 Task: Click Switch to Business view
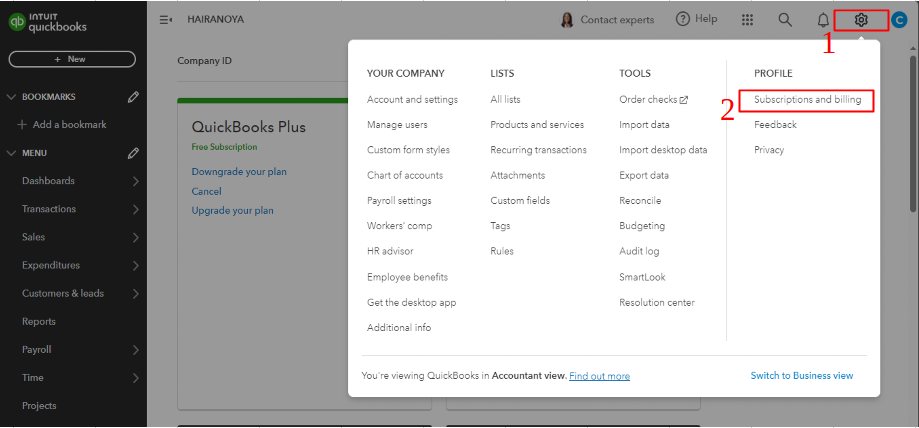point(802,376)
